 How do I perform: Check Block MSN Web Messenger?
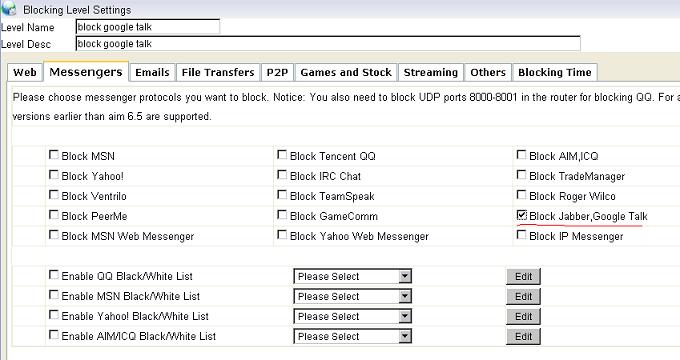54,235
